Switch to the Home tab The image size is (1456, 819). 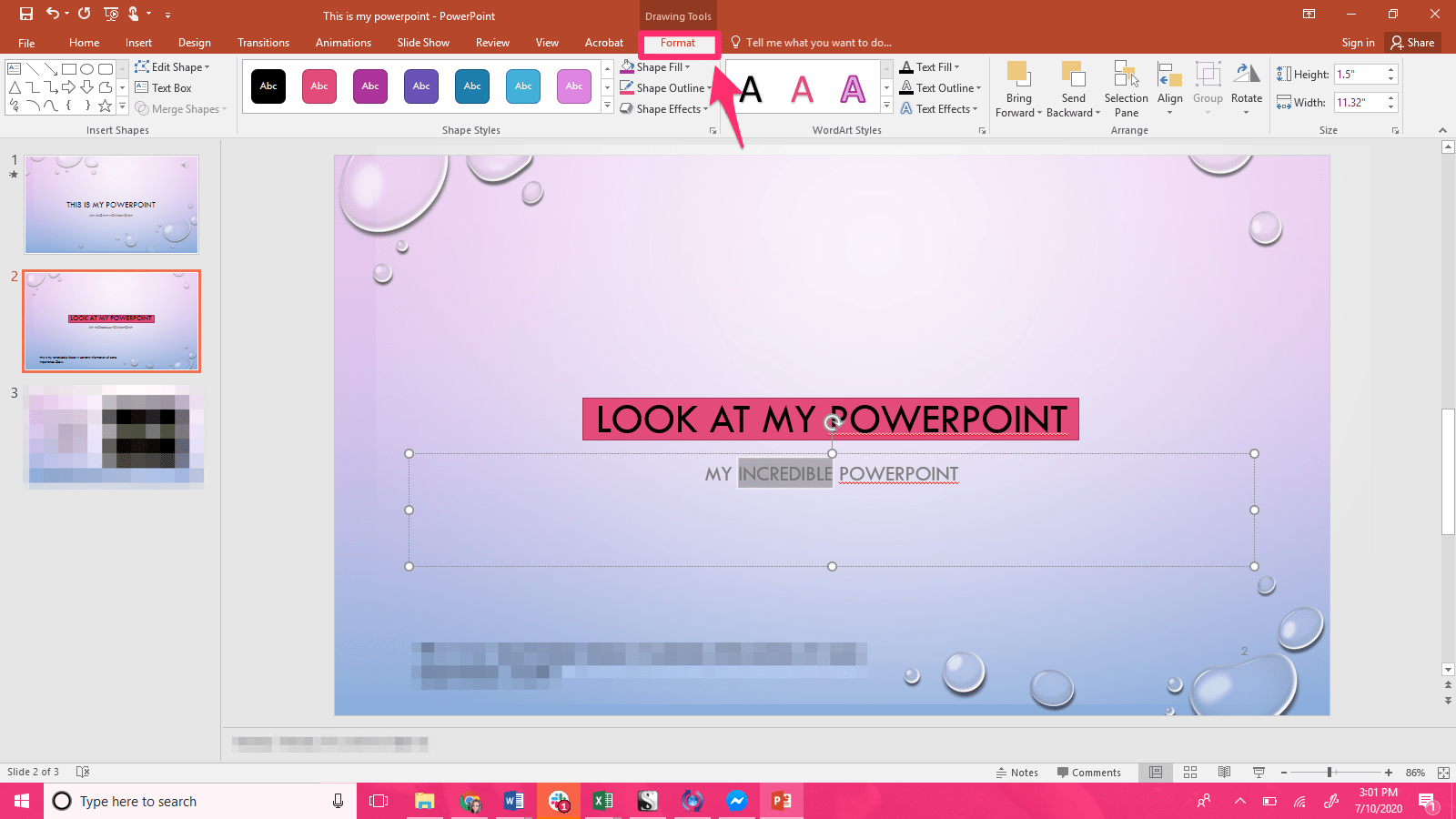pos(84,43)
